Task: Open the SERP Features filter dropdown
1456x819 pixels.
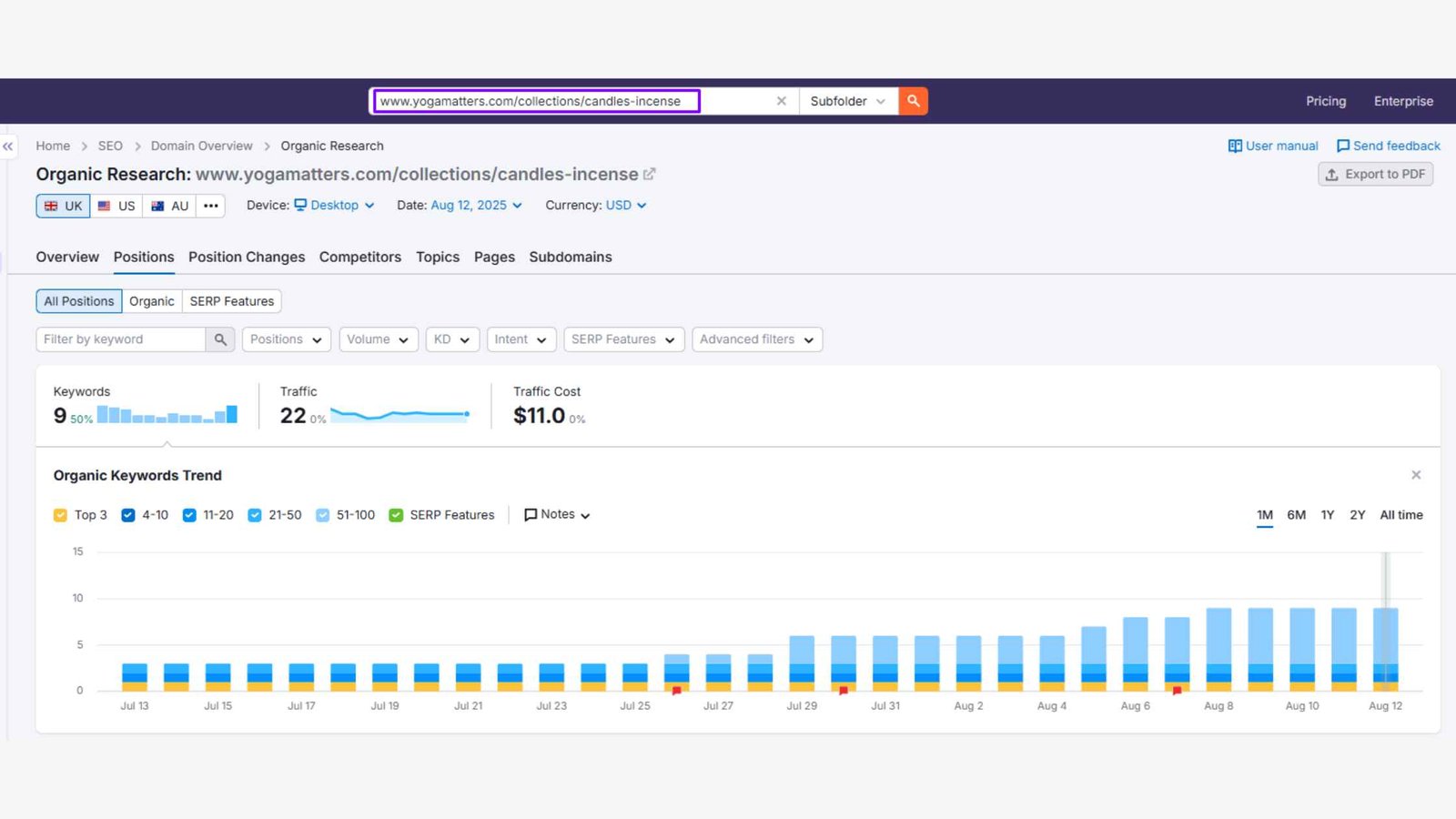Action: pyautogui.click(x=624, y=339)
